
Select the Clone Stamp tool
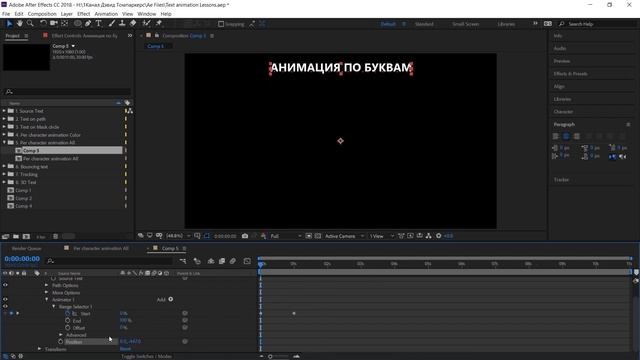coord(122,24)
